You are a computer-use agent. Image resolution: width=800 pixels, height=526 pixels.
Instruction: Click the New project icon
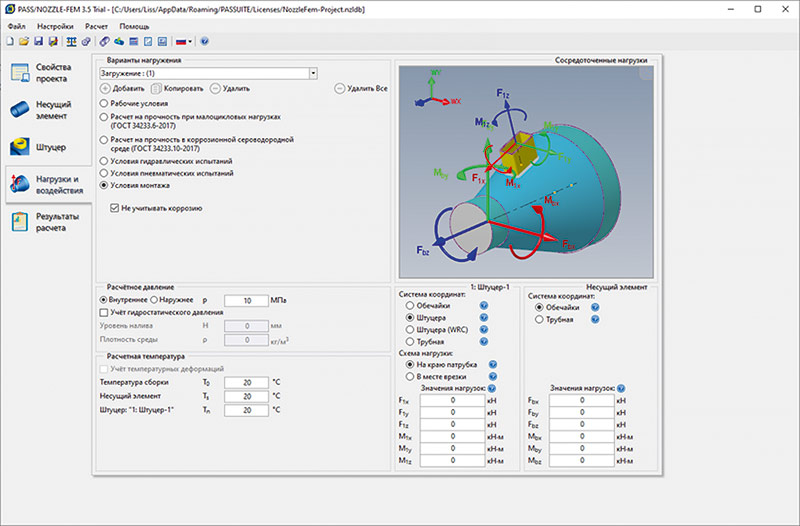[10, 41]
